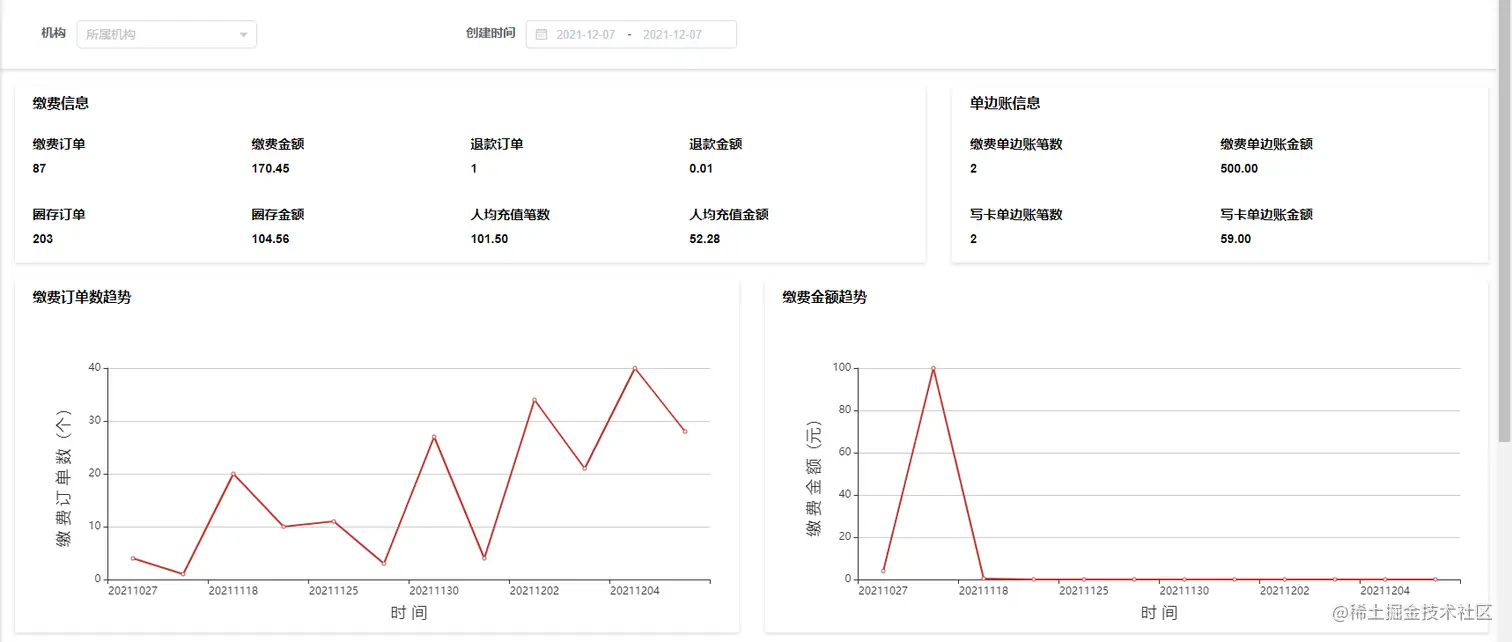The width and height of the screenshot is (1512, 642).
Task: Click the 机构 filter label
Action: click(x=53, y=33)
